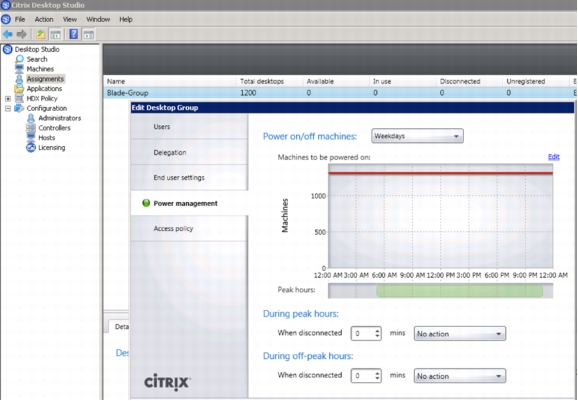
Task: Select Controllers in the tree
Action: 54,128
